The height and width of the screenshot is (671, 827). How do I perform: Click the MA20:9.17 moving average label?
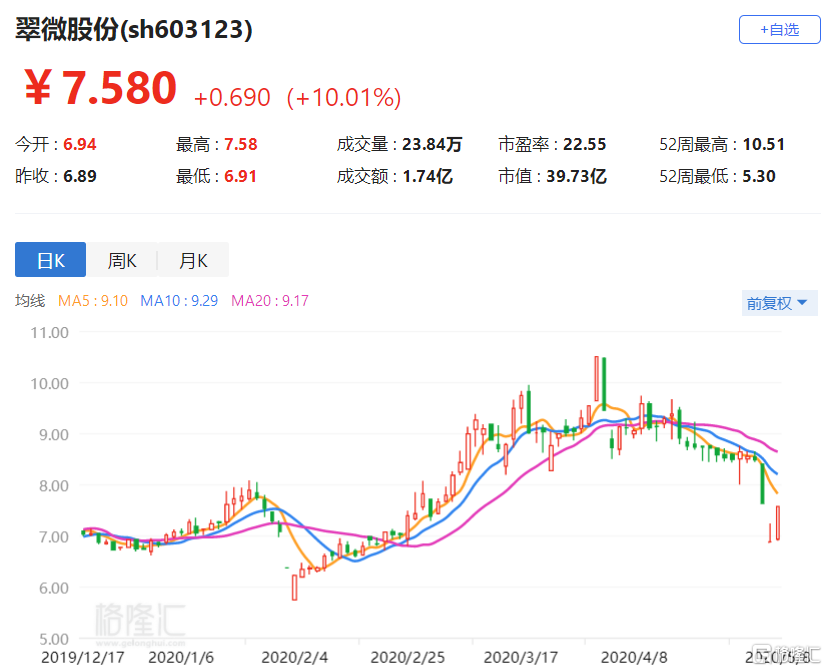pos(270,301)
